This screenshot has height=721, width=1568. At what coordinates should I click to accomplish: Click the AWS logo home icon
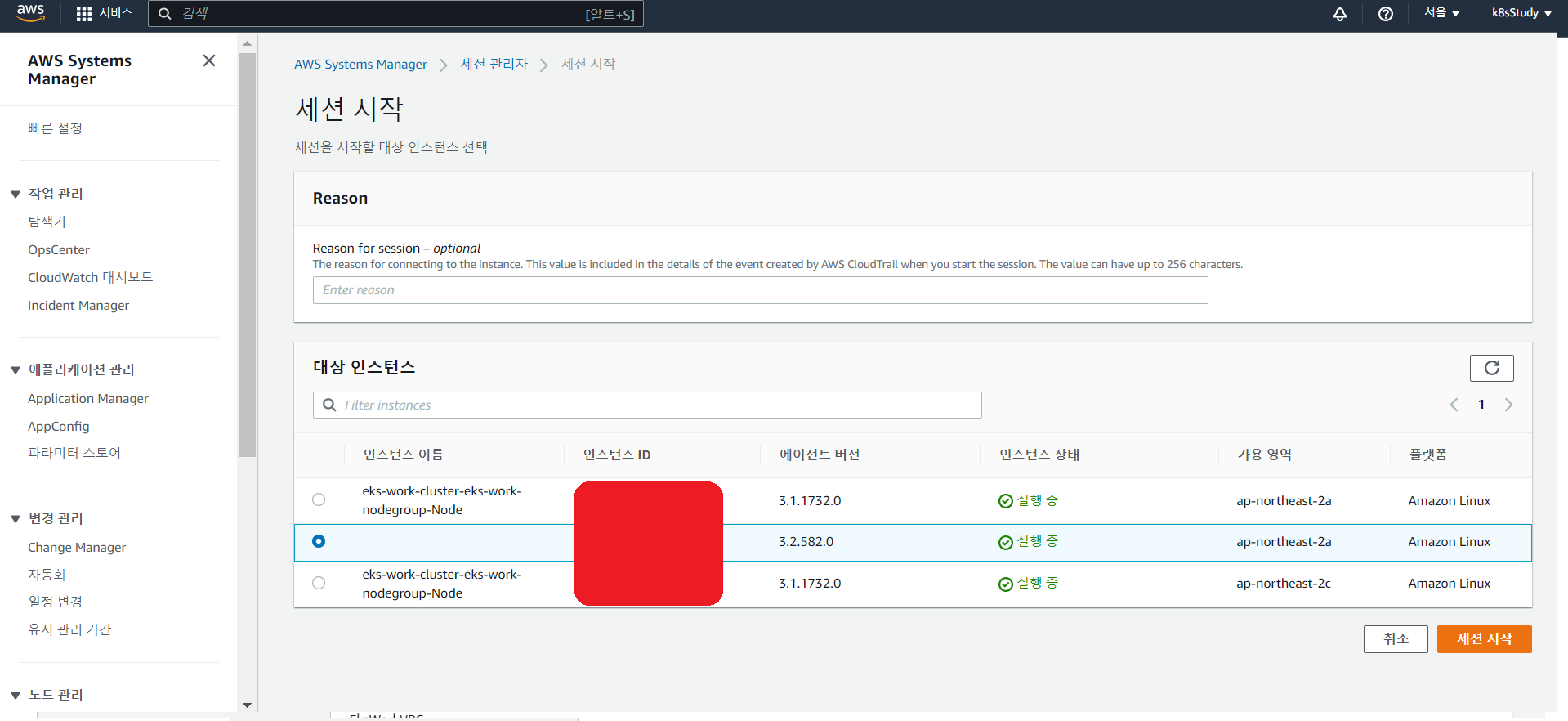pyautogui.click(x=30, y=13)
